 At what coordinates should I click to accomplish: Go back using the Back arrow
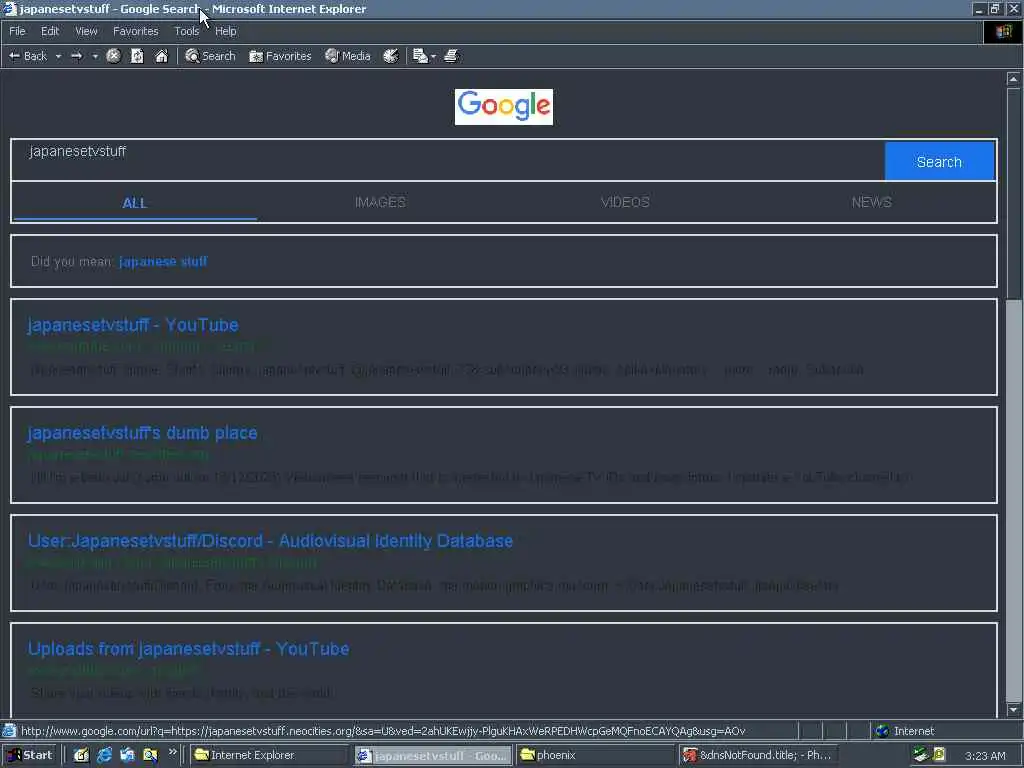pos(27,56)
